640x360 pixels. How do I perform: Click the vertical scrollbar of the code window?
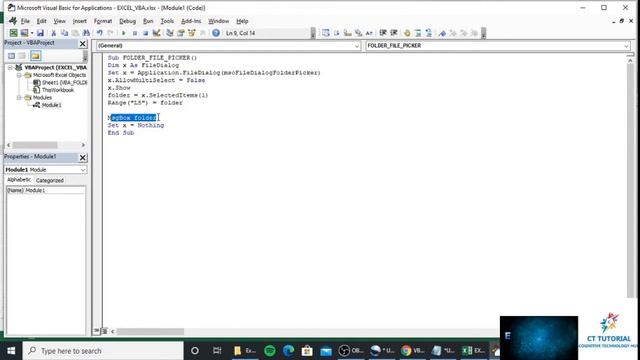click(x=630, y=180)
